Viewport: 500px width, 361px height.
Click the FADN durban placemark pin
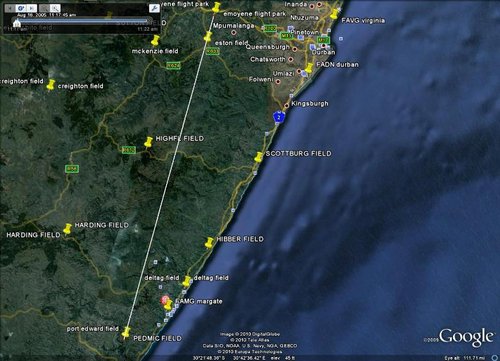pos(309,68)
